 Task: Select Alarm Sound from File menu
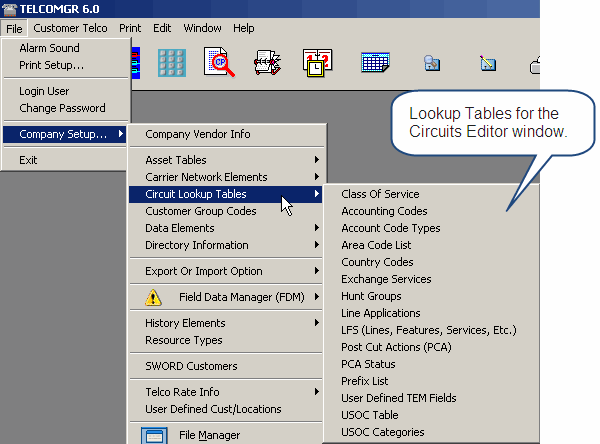click(65, 48)
